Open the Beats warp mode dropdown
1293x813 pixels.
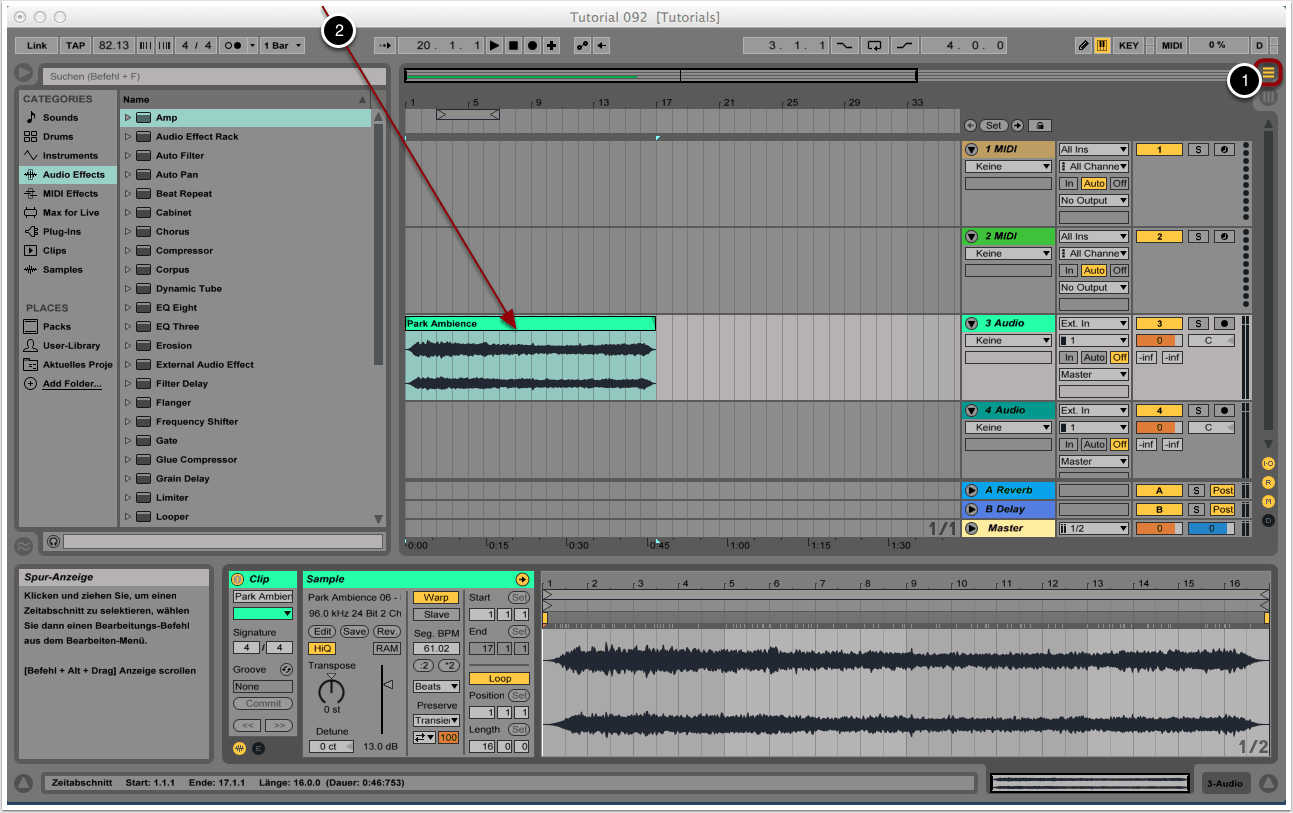[436, 687]
